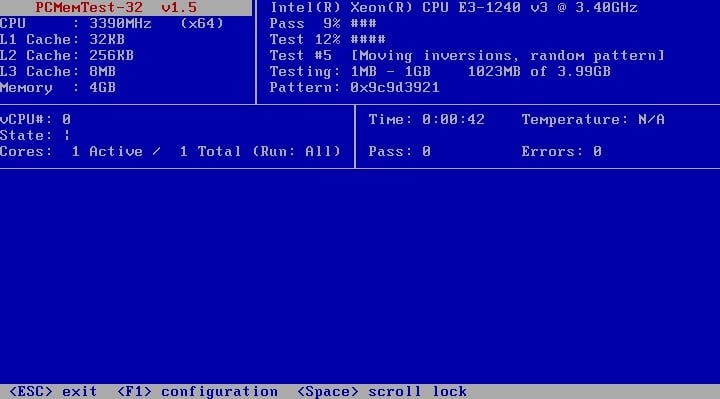
Task: Click the 1023MB of 3.99GB text
Action: (539, 72)
